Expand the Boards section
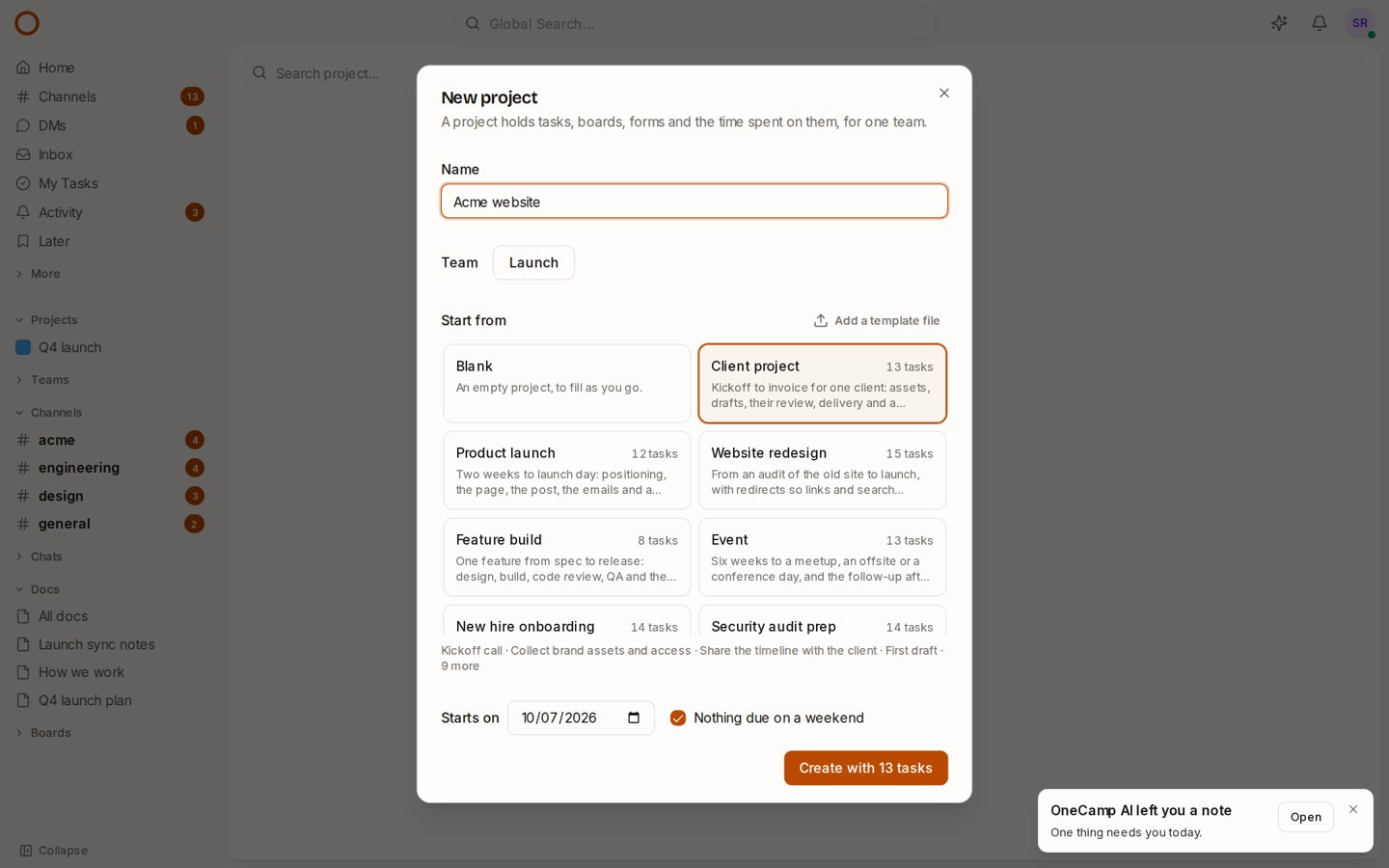 [x=42, y=733]
